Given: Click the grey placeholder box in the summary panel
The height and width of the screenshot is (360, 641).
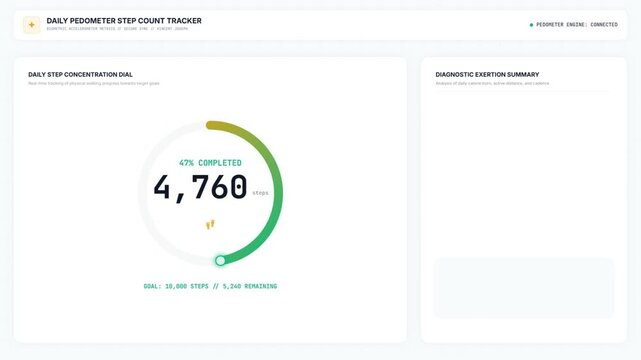Looking at the screenshot, I should pyautogui.click(x=524, y=288).
